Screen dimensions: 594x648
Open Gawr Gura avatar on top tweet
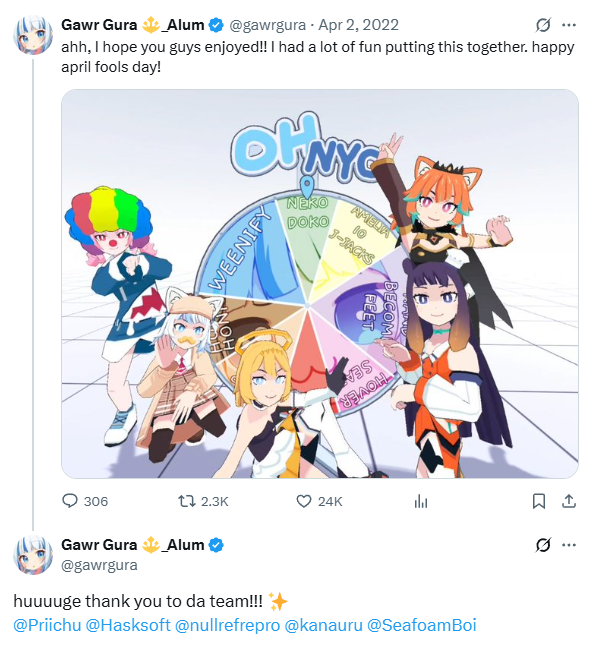tap(33, 36)
